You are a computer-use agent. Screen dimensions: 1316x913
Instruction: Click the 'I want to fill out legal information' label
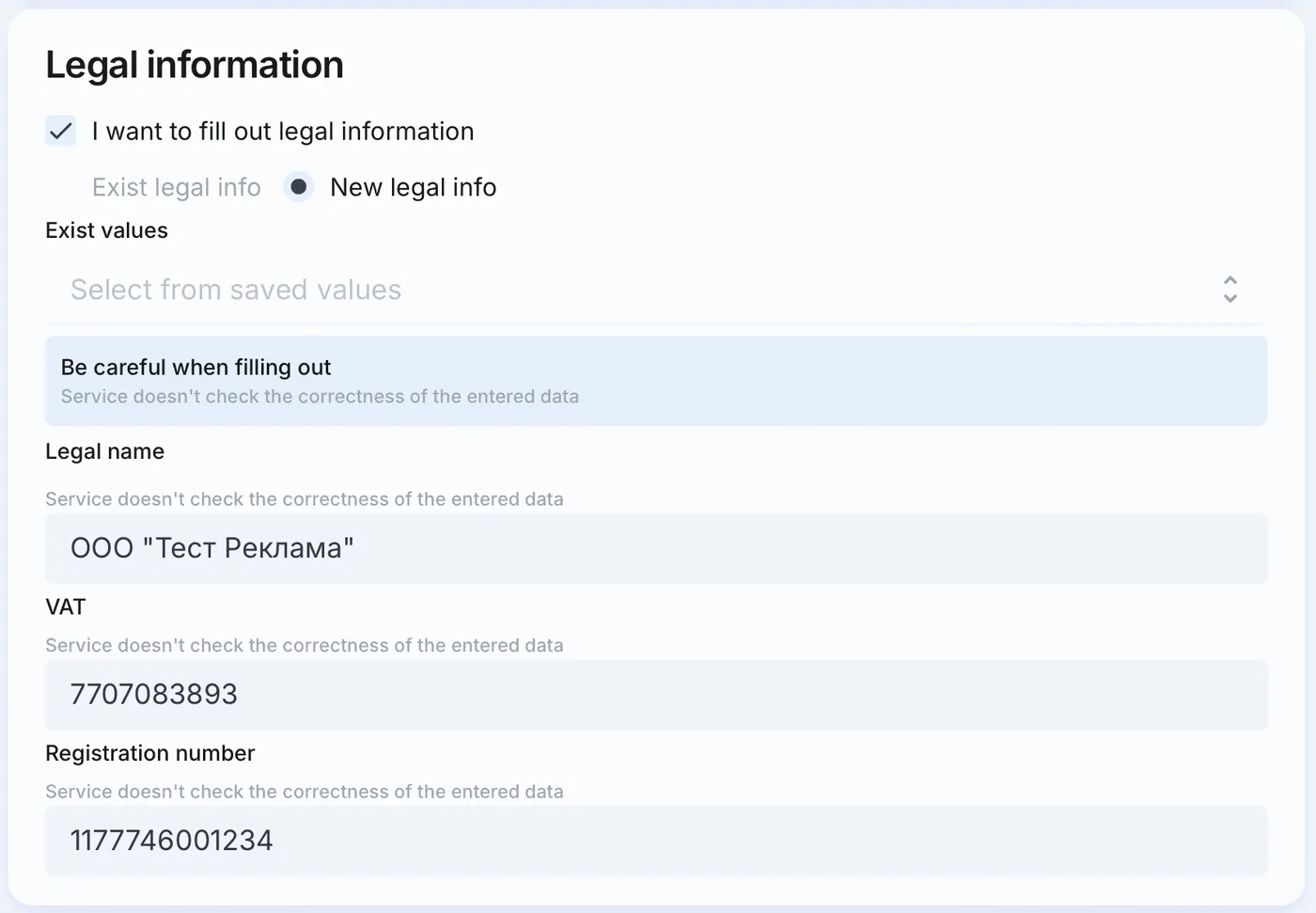click(283, 132)
